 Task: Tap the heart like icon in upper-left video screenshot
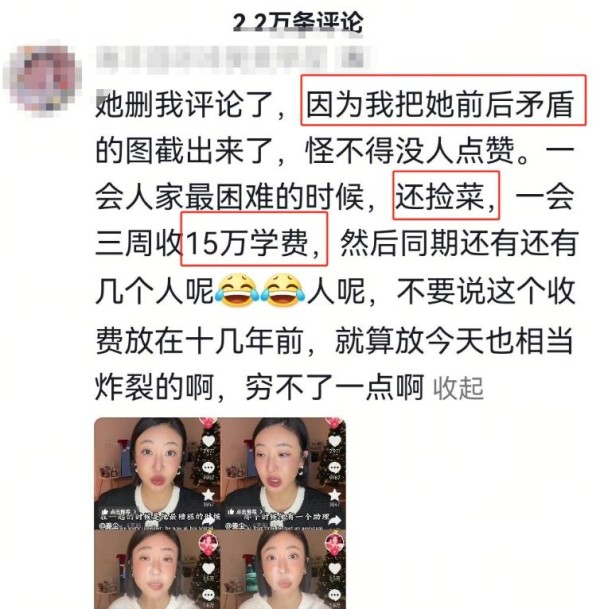click(209, 441)
